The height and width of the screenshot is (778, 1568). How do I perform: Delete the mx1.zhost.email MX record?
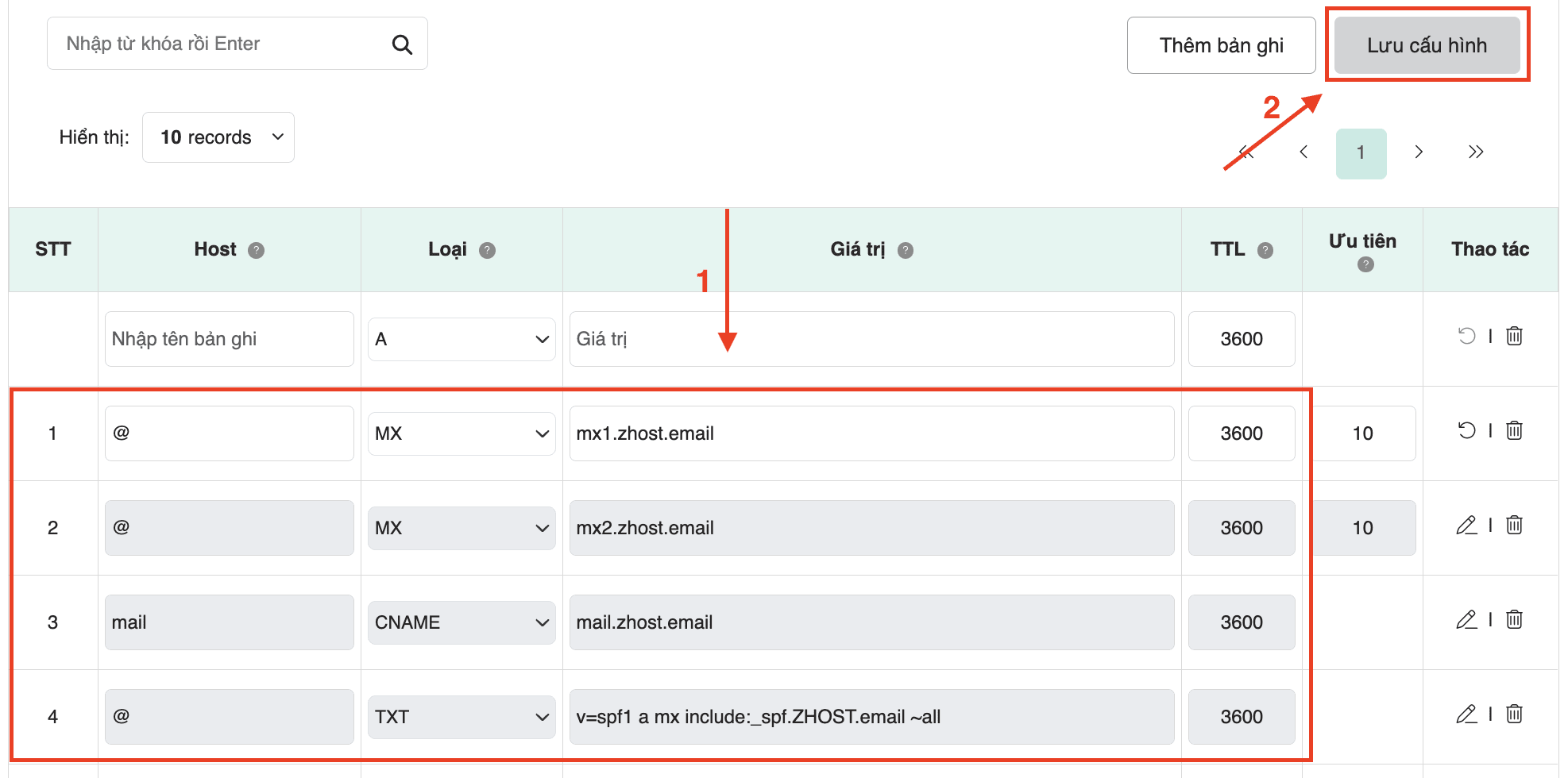click(1515, 431)
